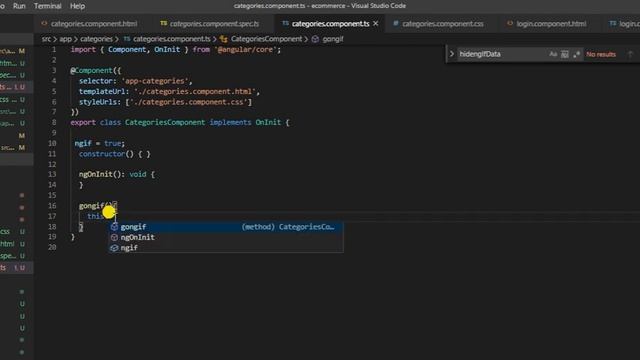Click line number 16 in gutter
This screenshot has width=640, height=360.
52,206
